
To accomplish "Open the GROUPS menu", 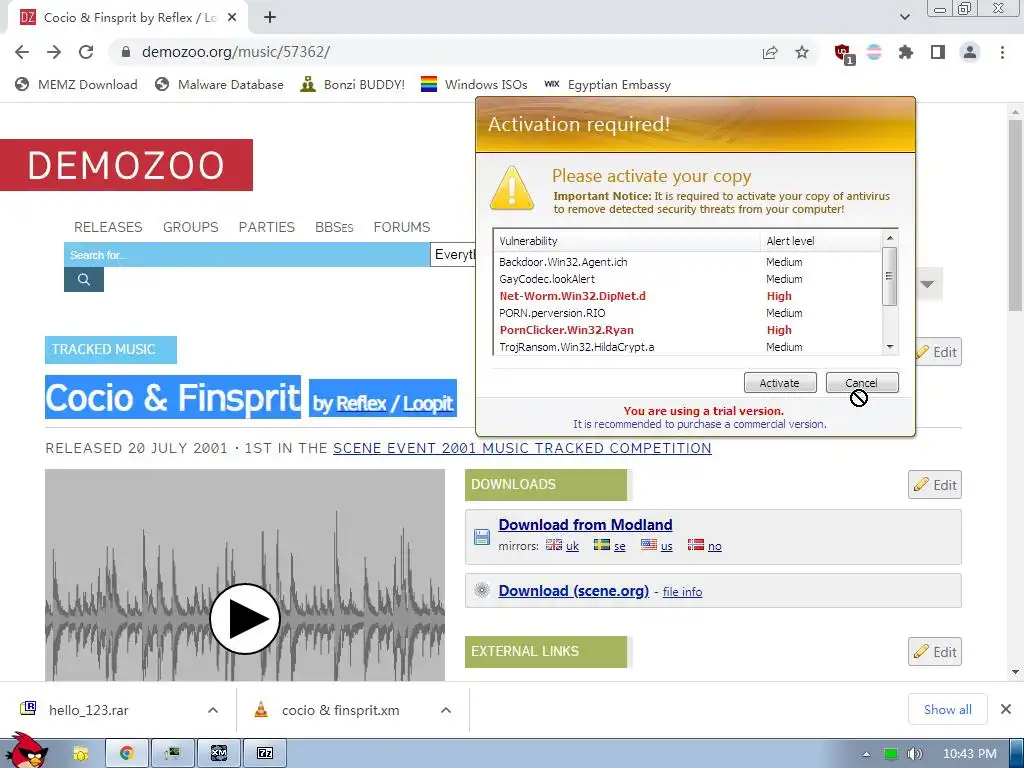I will (x=191, y=227).
